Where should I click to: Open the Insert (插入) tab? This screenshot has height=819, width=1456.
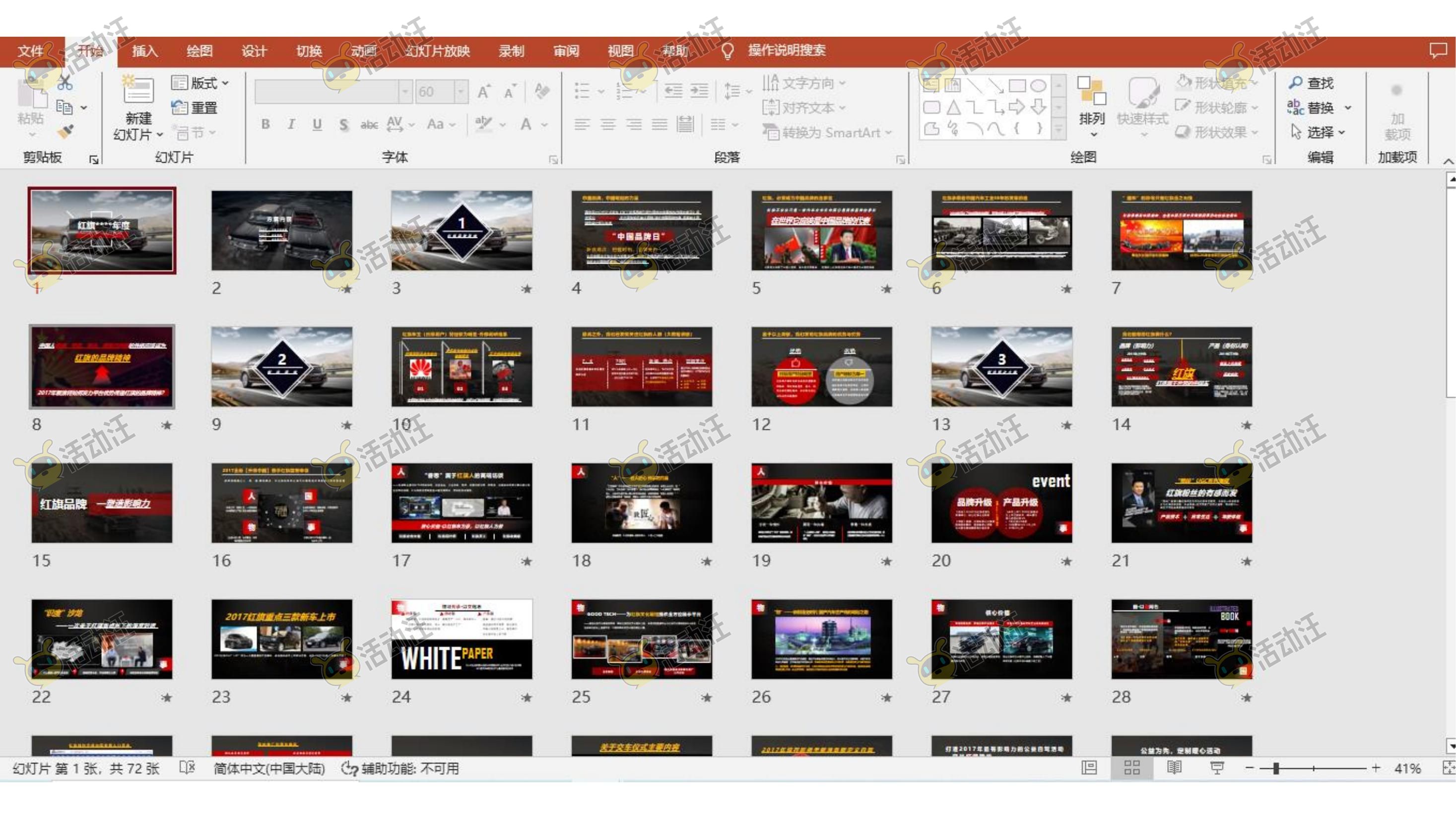145,51
